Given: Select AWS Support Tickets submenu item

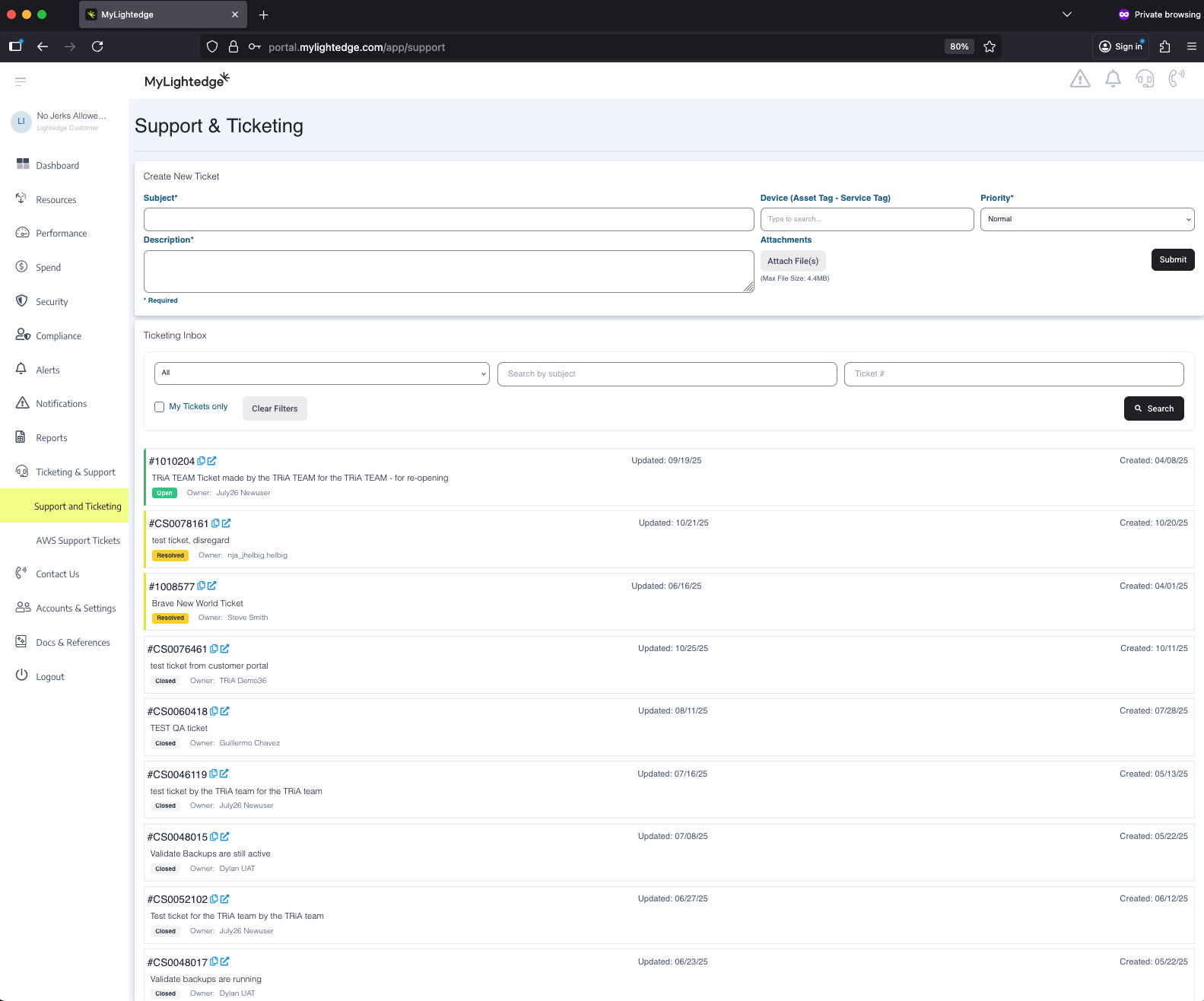Looking at the screenshot, I should click(78, 541).
